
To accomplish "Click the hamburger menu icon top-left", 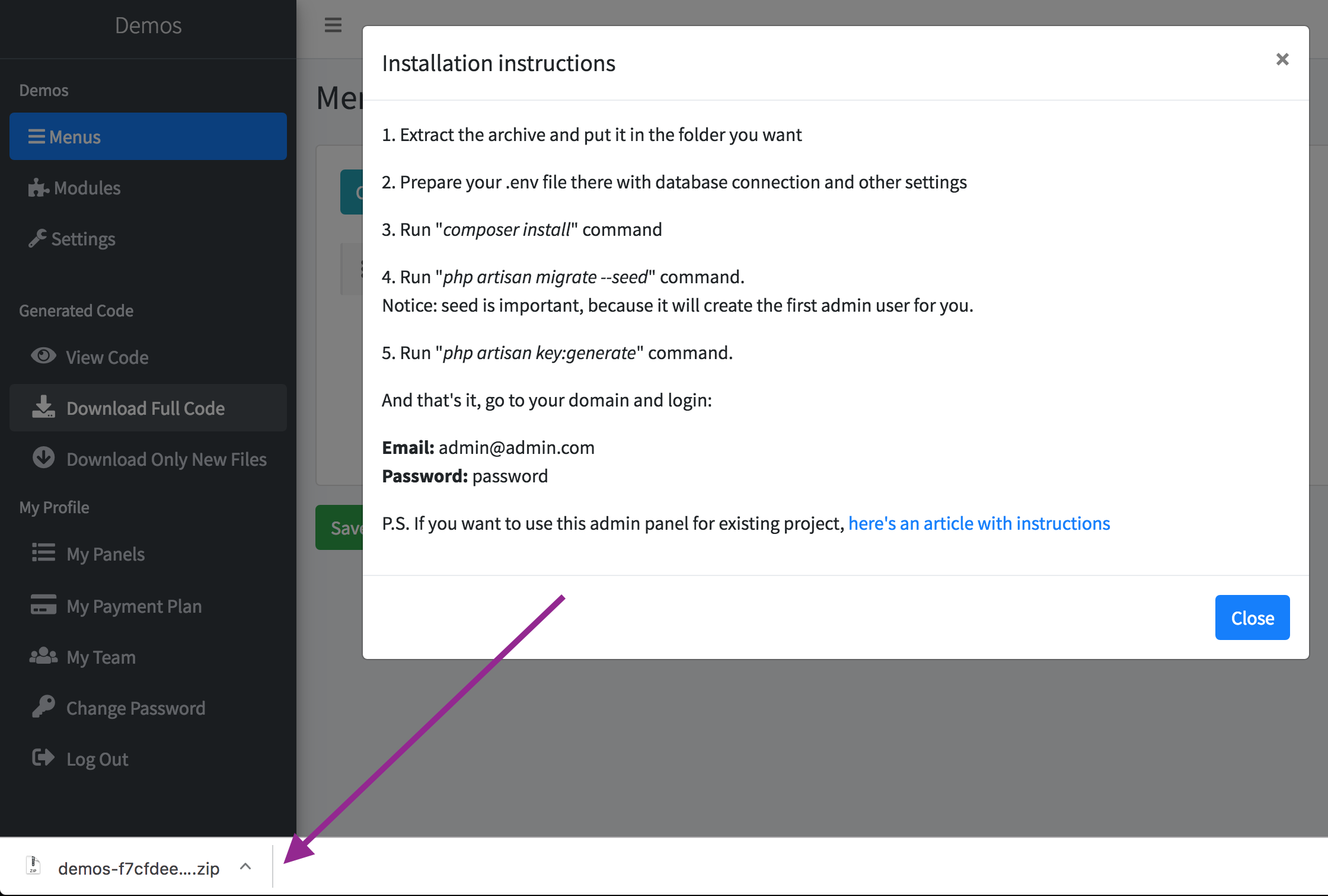I will pyautogui.click(x=333, y=25).
